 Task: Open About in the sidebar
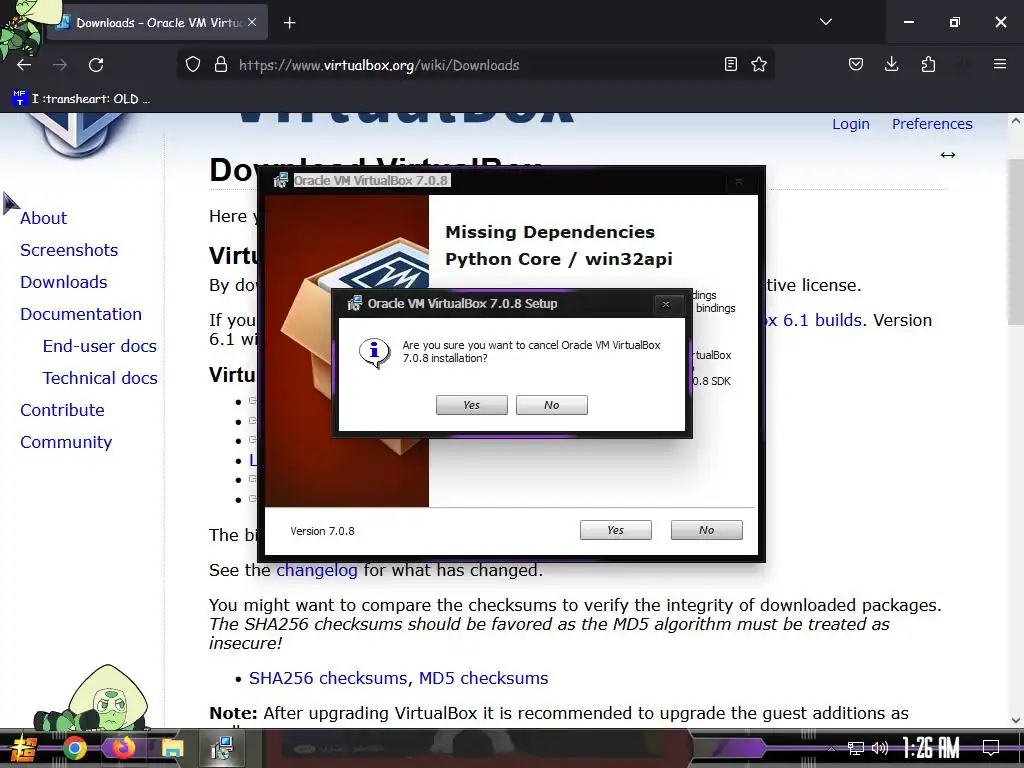pyautogui.click(x=43, y=218)
